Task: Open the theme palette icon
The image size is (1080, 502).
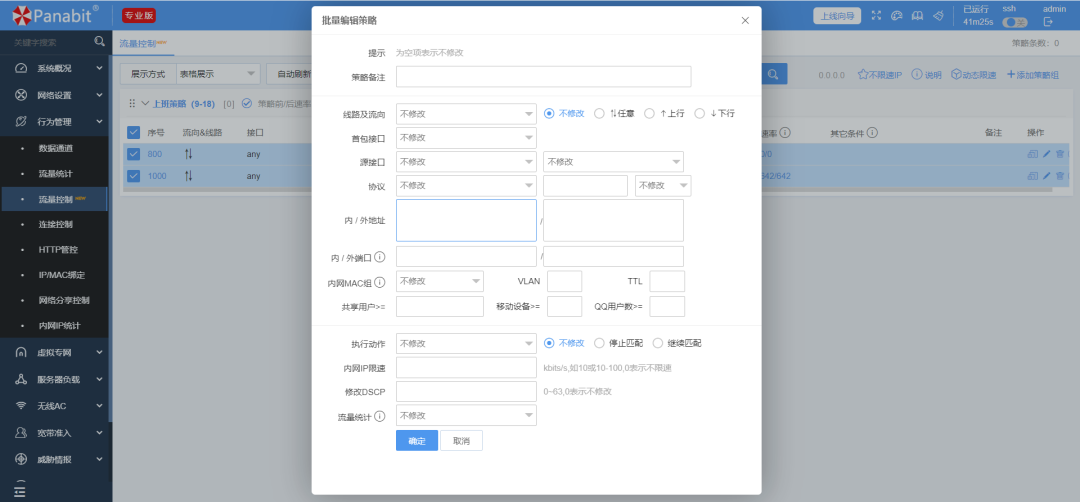Action: click(x=897, y=15)
